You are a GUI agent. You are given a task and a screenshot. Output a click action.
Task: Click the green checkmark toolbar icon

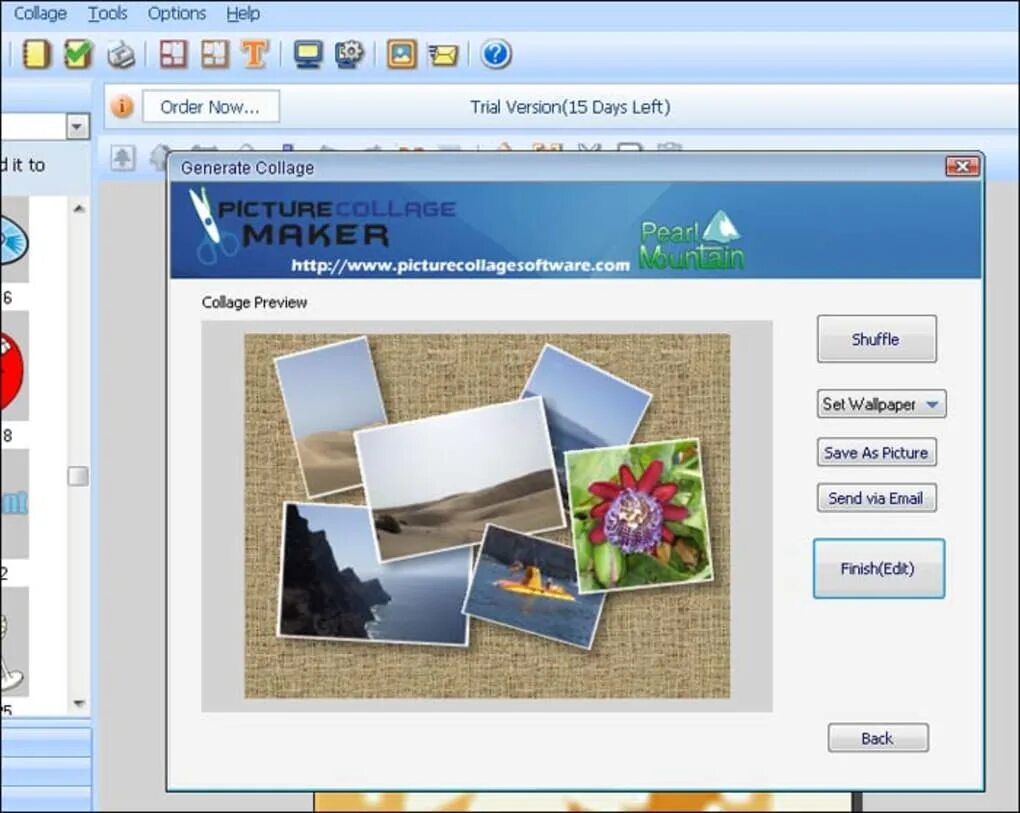(x=78, y=54)
